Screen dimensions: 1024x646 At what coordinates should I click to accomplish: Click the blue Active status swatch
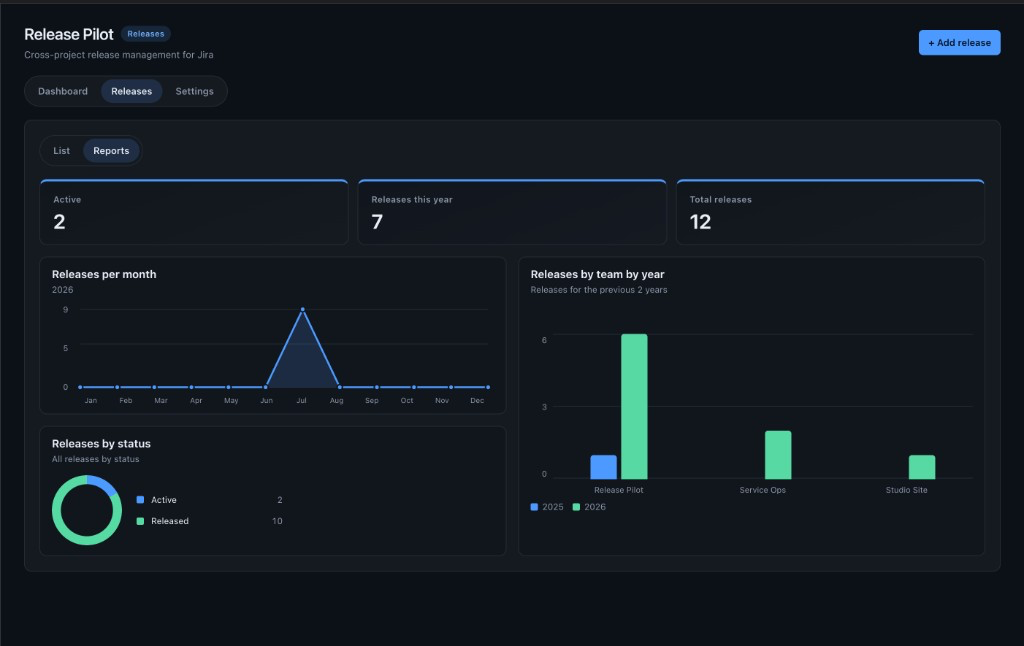click(x=140, y=500)
